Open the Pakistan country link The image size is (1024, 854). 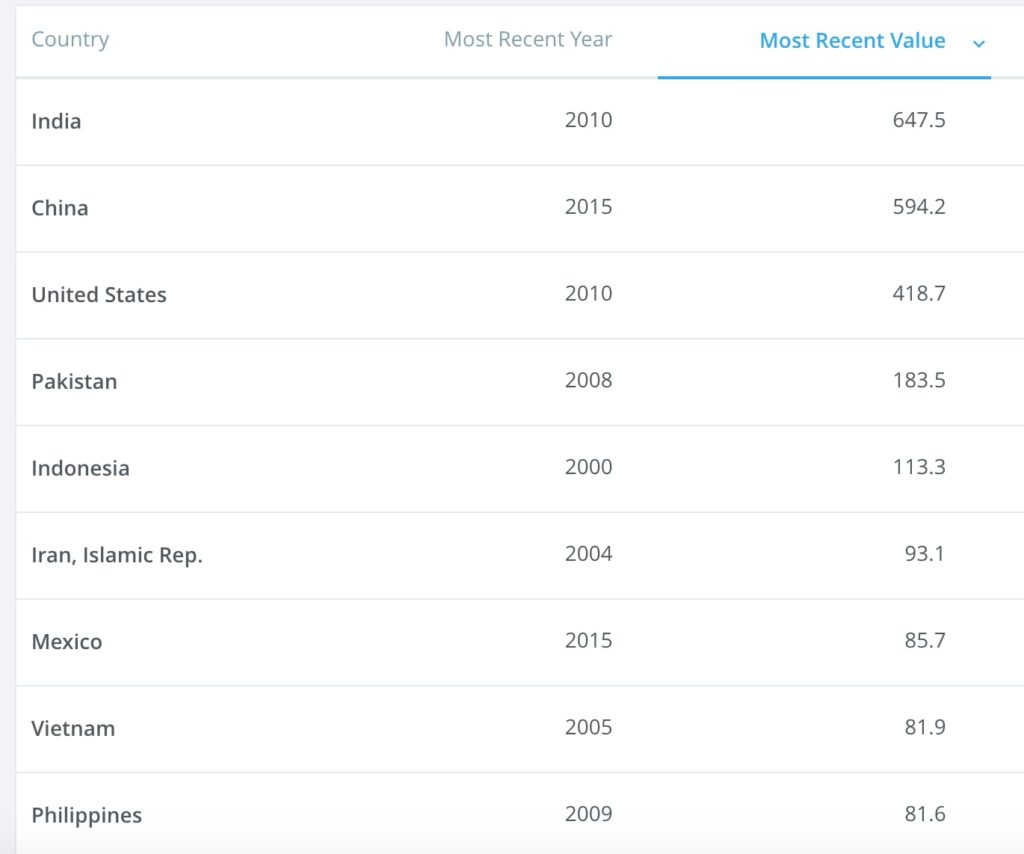point(74,381)
